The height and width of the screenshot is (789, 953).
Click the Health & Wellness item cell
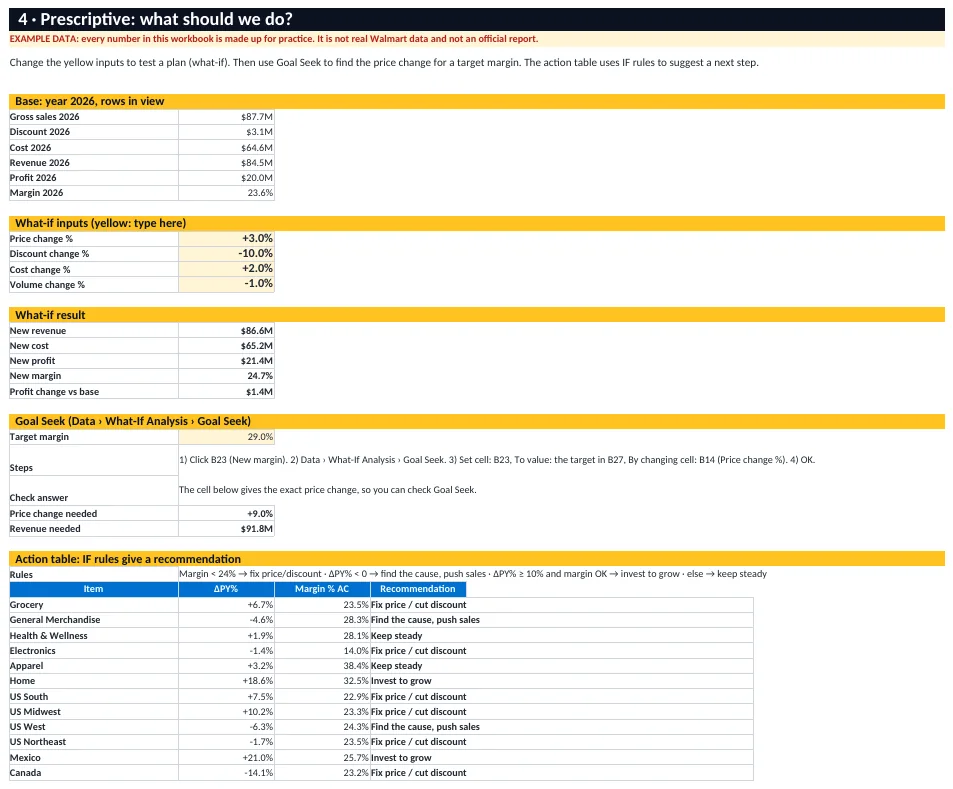(94, 635)
